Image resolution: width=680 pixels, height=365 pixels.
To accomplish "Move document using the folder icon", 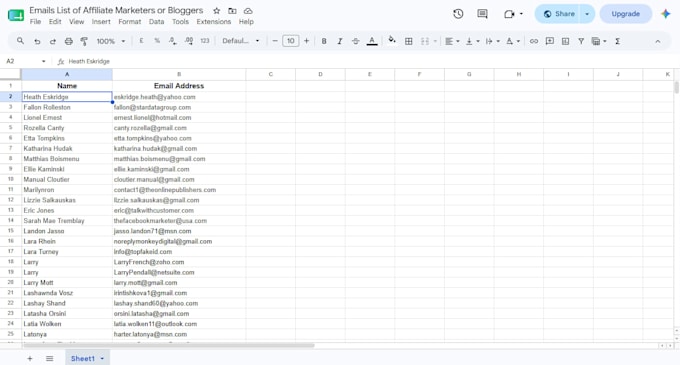I will tap(232, 11).
